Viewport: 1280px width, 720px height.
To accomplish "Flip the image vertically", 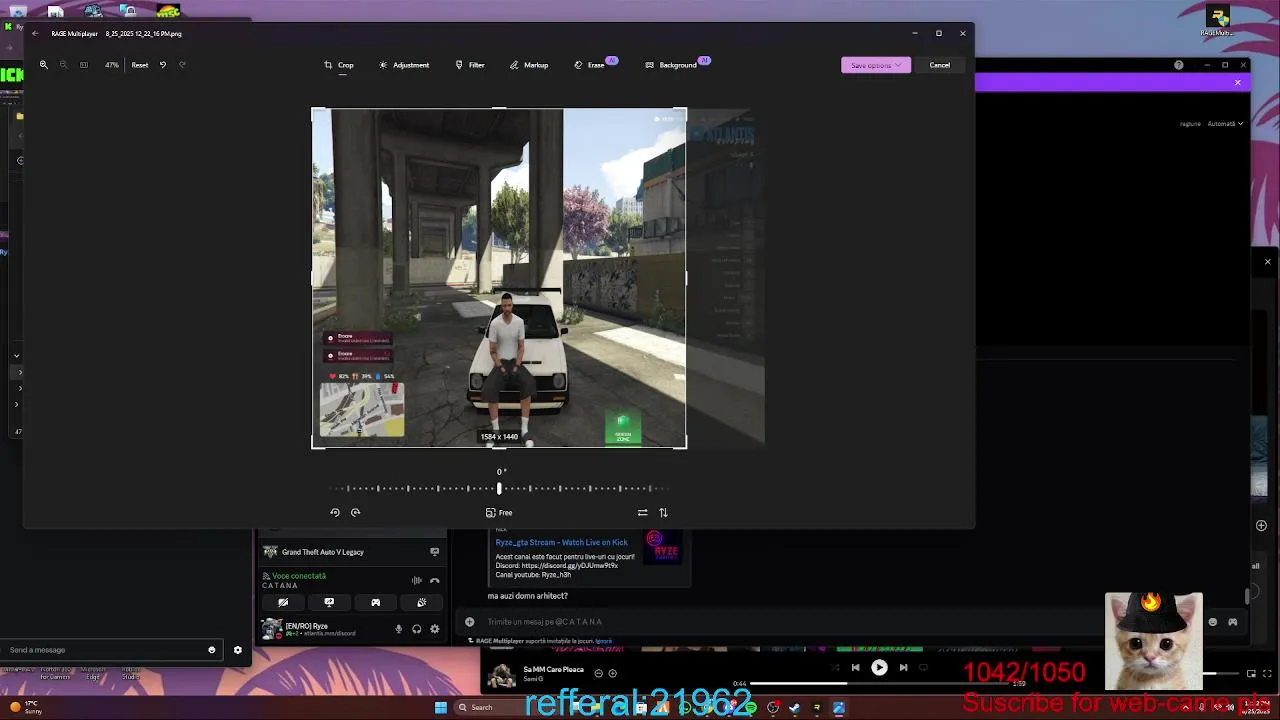I will coord(663,512).
